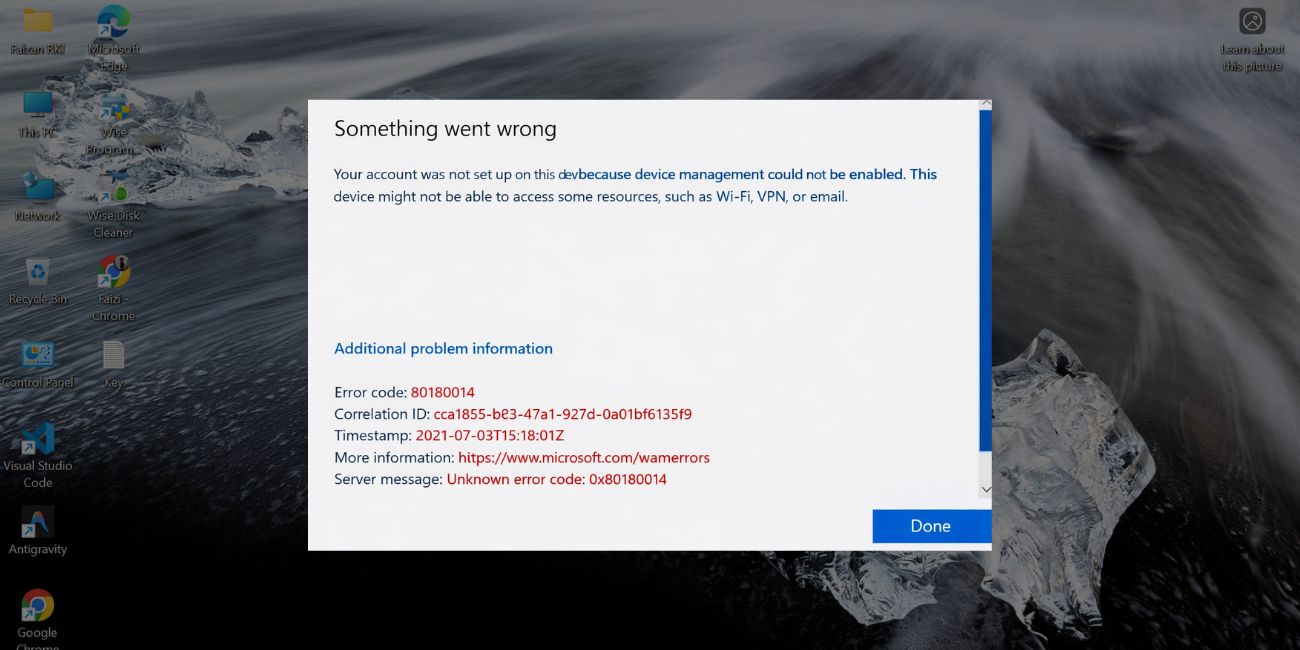Launch Wise Disk Cleaner
The image size is (1300, 650).
(112, 190)
